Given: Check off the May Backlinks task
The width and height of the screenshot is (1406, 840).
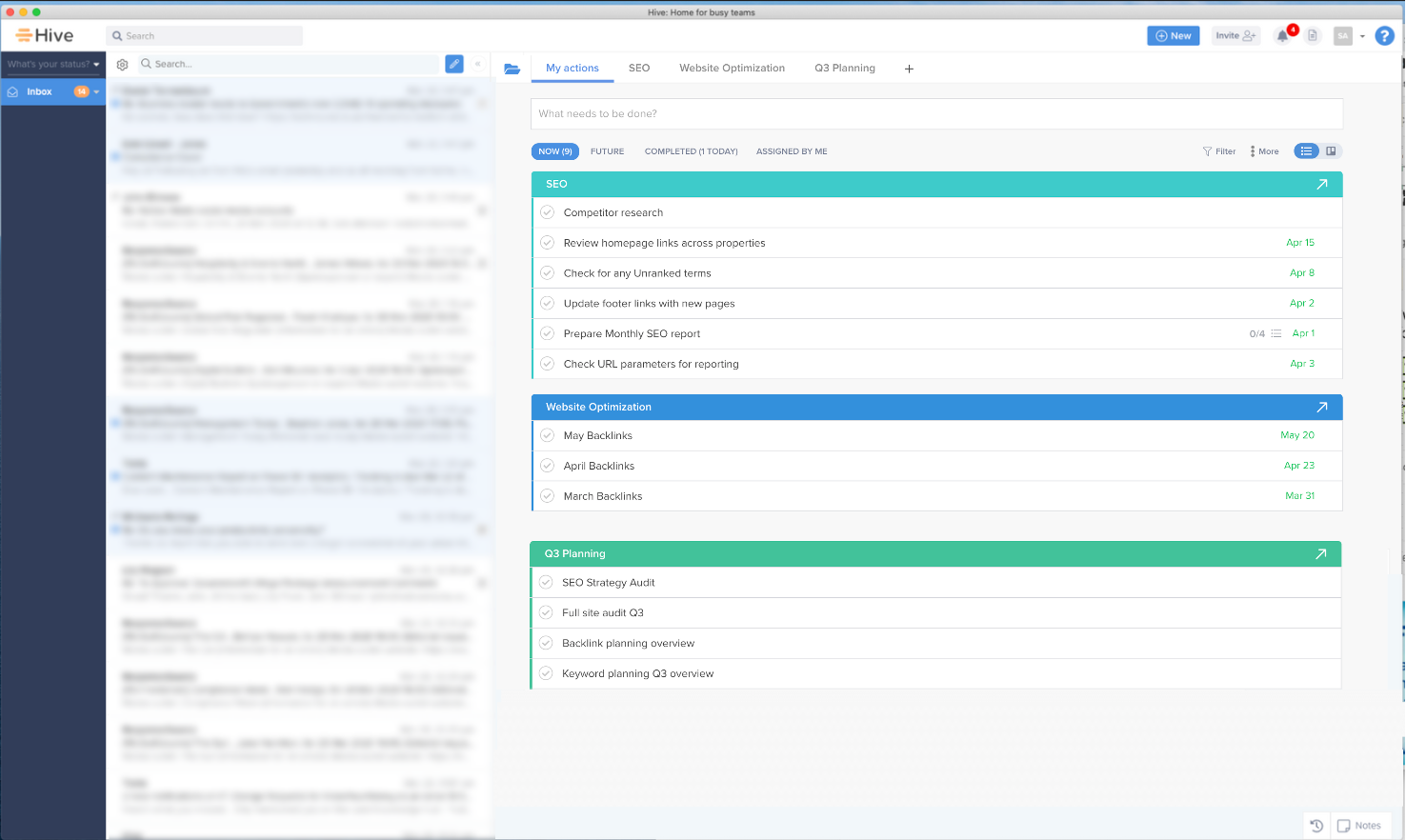Looking at the screenshot, I should click(x=547, y=435).
